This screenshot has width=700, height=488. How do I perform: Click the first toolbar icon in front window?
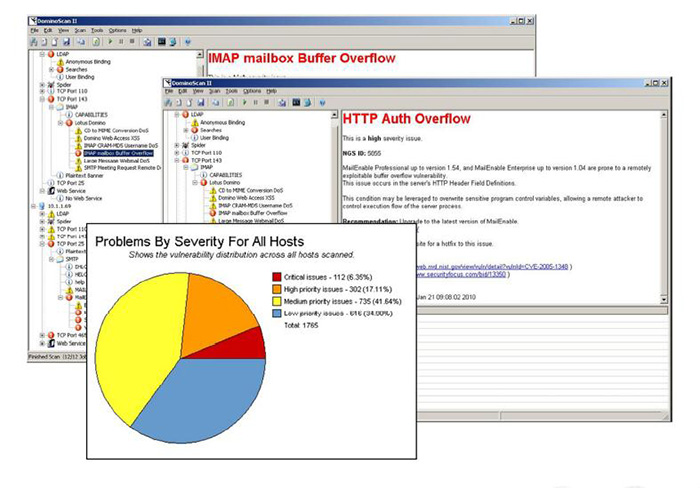[x=168, y=103]
